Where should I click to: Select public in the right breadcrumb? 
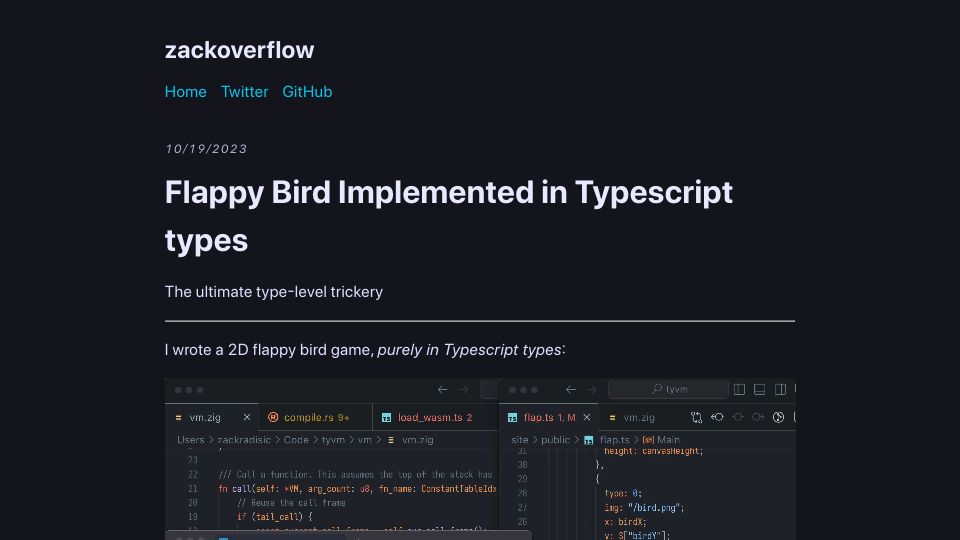tap(555, 440)
